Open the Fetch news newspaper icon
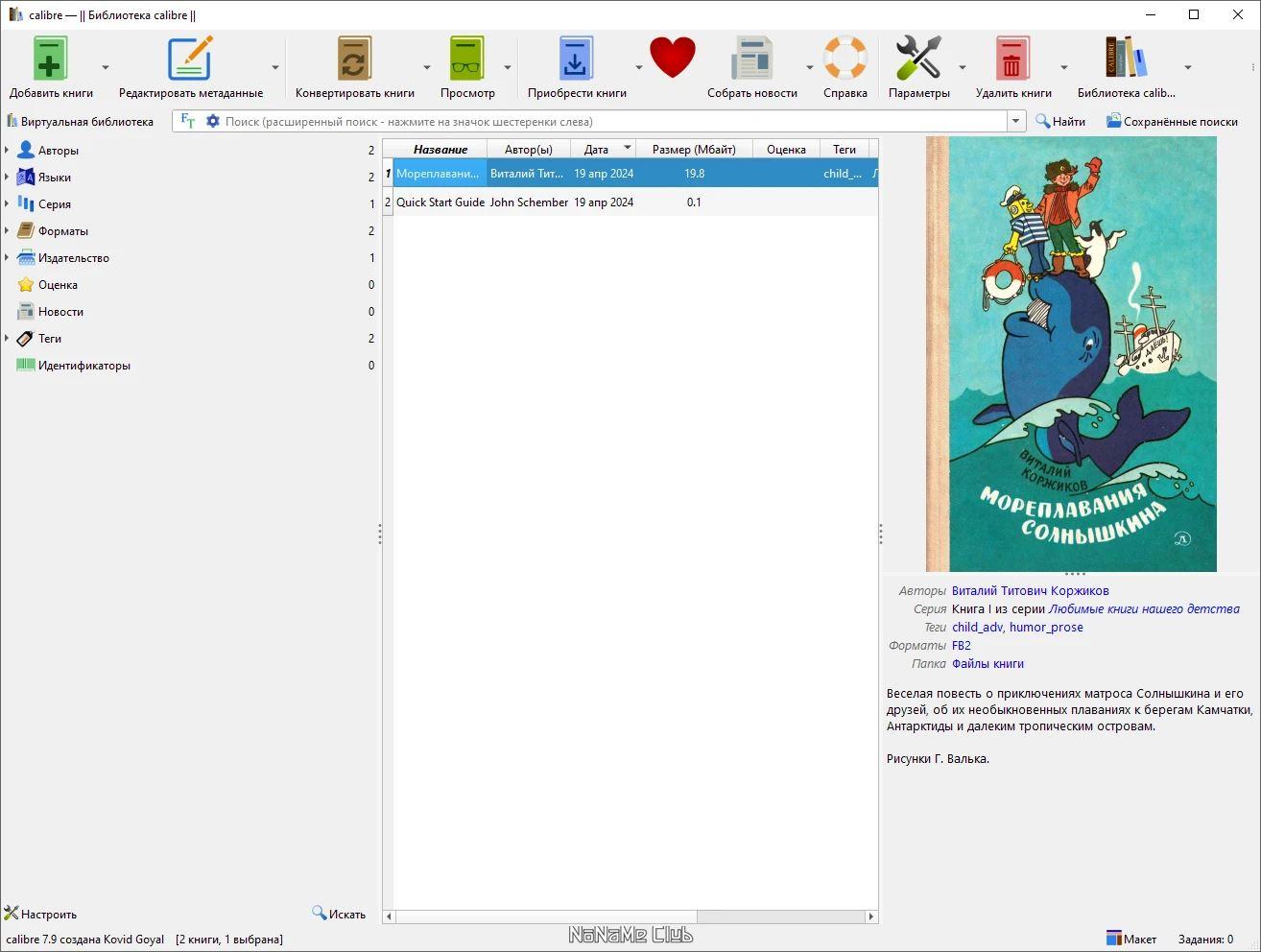 pos(751,59)
